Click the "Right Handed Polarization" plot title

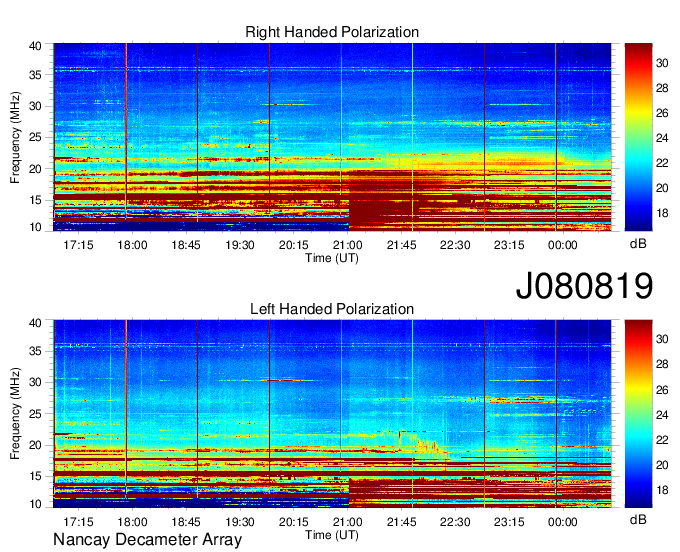click(x=332, y=32)
